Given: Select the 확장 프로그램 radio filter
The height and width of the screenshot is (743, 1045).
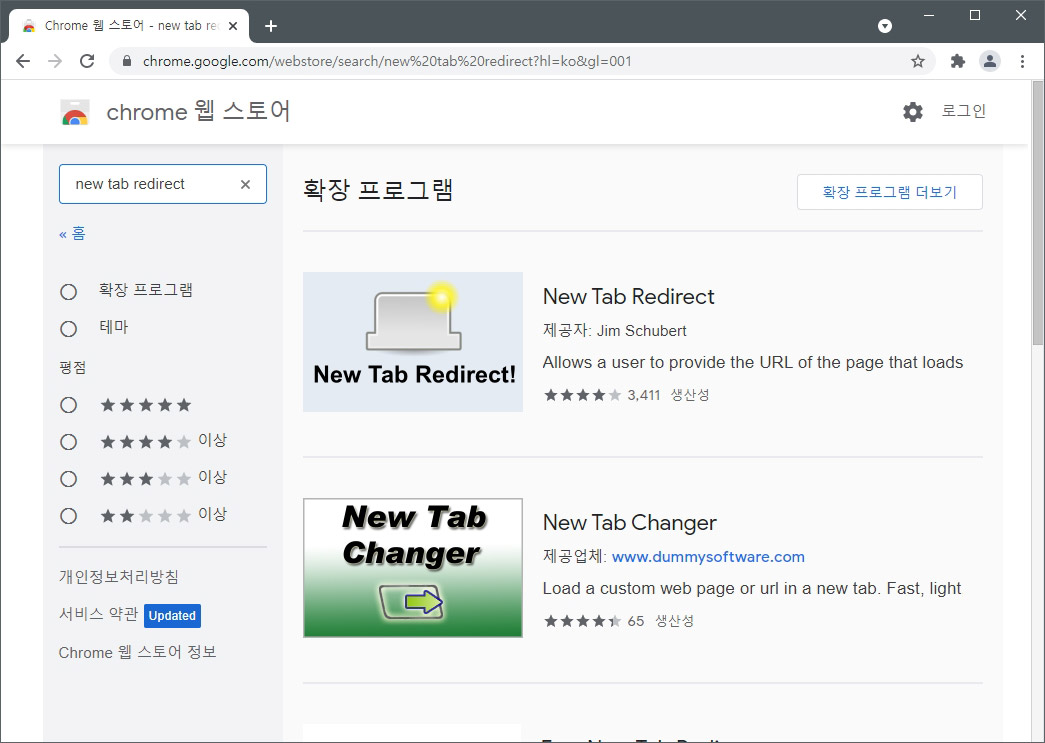Looking at the screenshot, I should pos(69,292).
